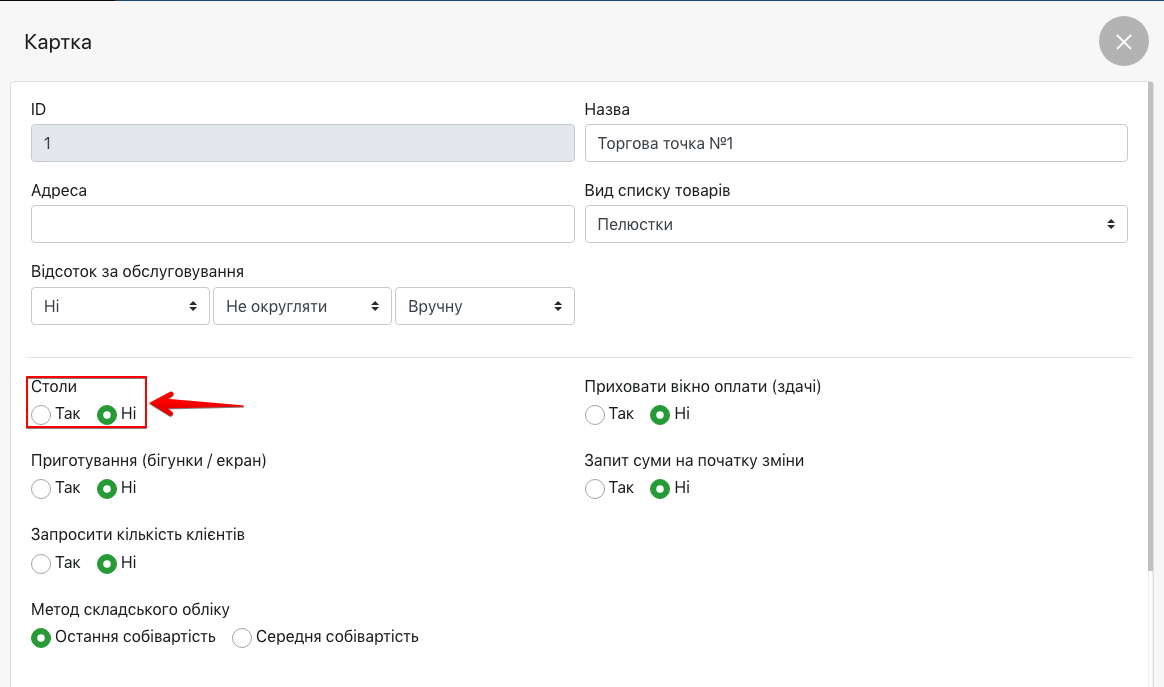Select Ні for Приховати вікно оплати
Viewport: 1164px width, 687px height.
point(660,414)
